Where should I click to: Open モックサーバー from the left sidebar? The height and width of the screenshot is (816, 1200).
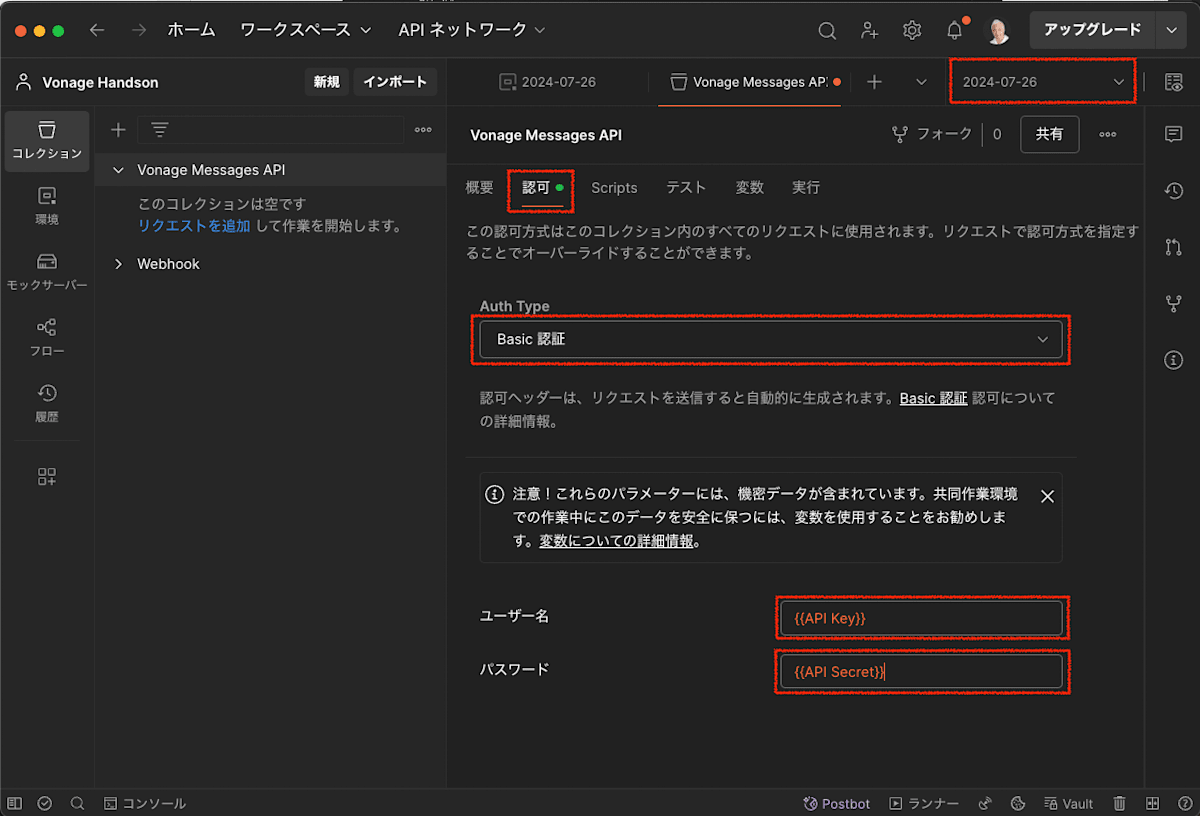46,272
